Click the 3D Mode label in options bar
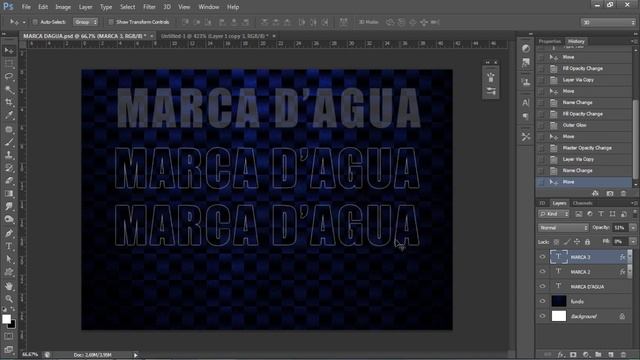The image size is (640, 360). point(369,22)
